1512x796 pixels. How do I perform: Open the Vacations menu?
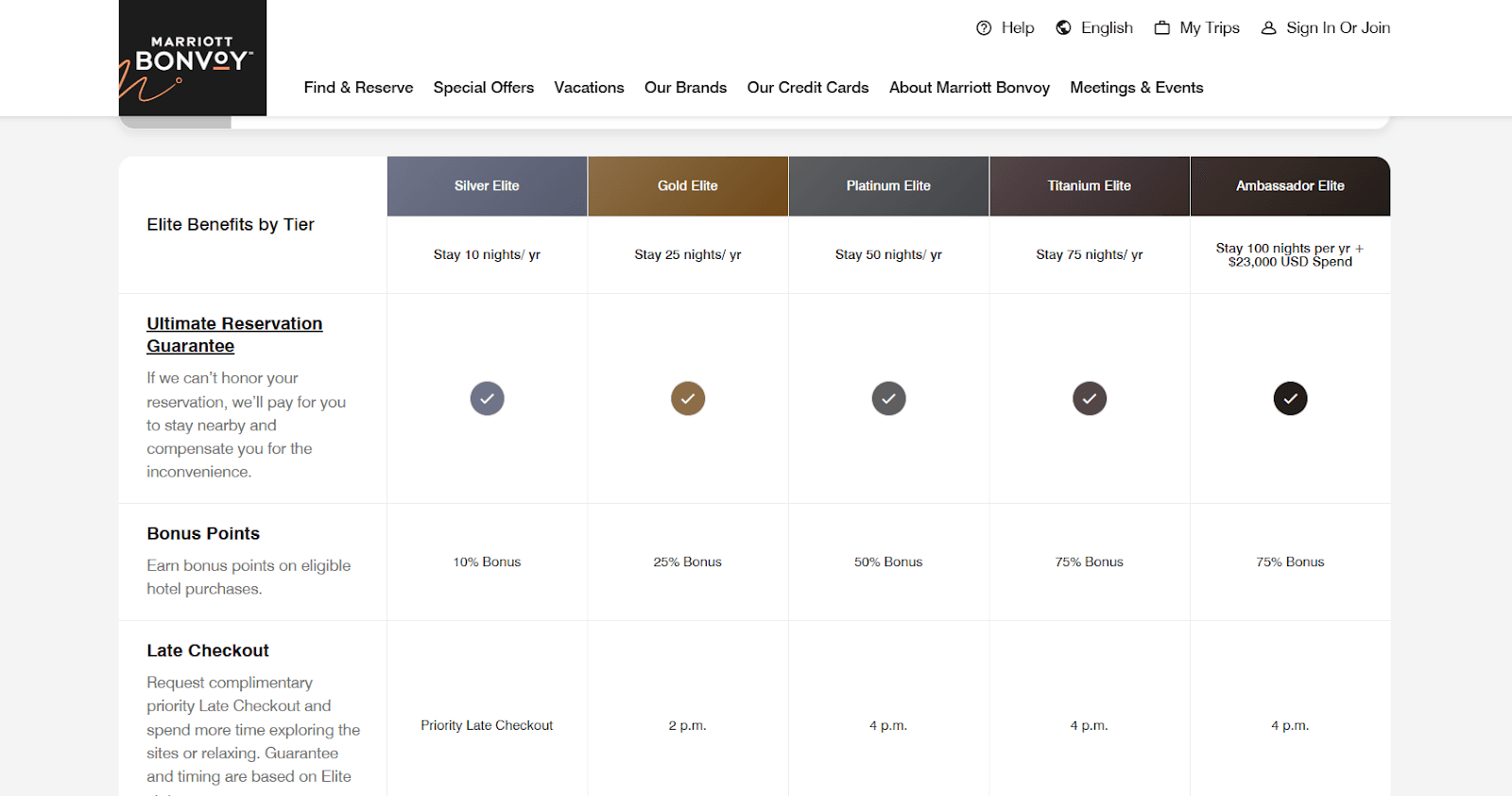(x=589, y=88)
